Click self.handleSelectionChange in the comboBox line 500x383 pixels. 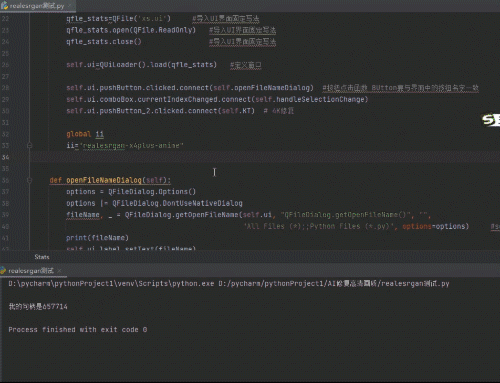[x=309, y=99]
